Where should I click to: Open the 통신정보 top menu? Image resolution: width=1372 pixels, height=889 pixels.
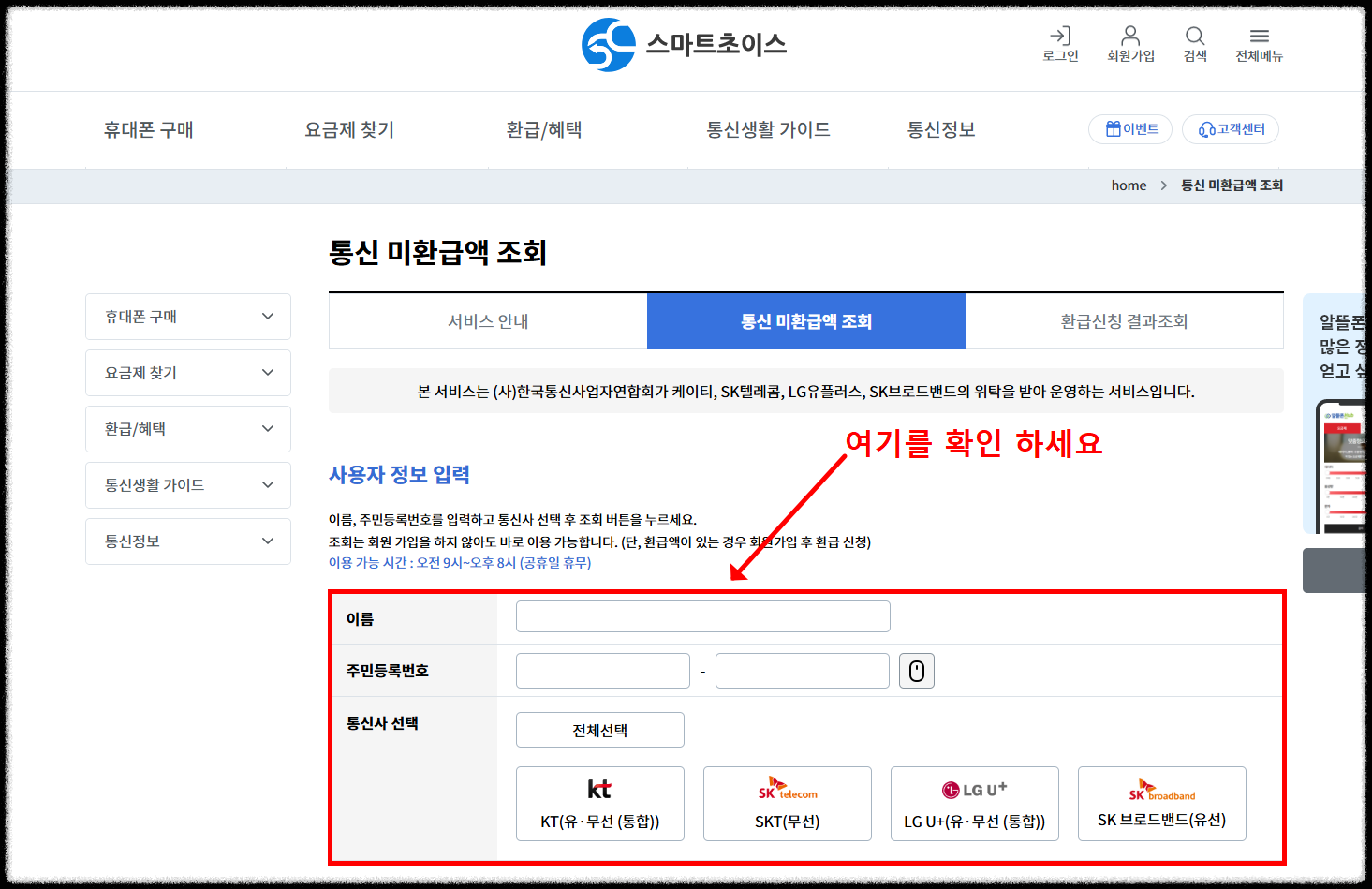[941, 130]
